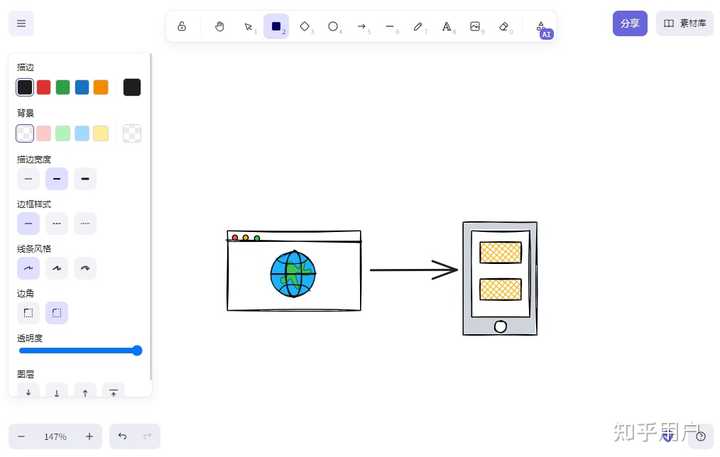The width and height of the screenshot is (720, 457).
Task: Choose orange stroke color
Action: click(x=101, y=87)
